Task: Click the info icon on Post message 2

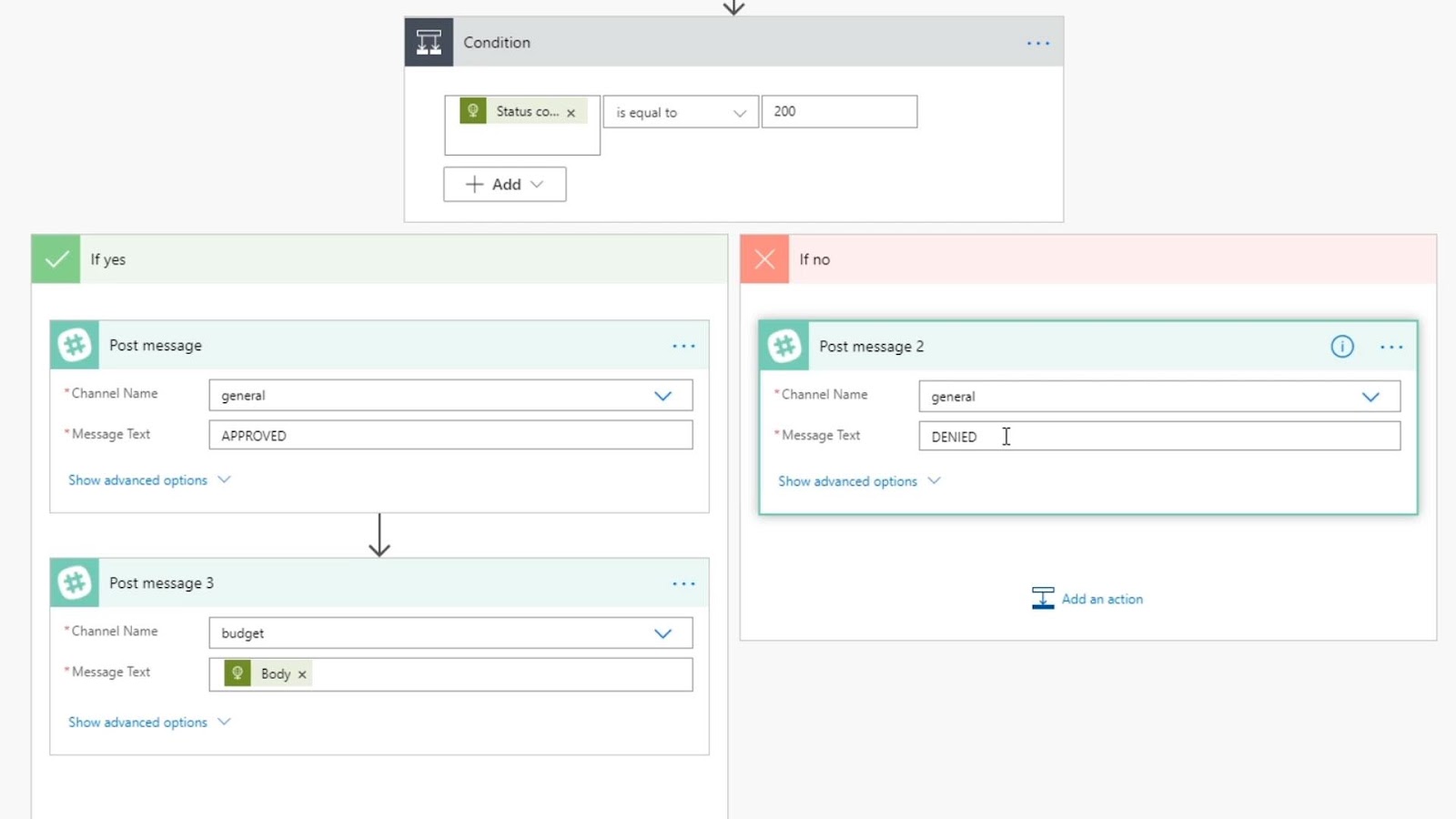Action: (1342, 346)
